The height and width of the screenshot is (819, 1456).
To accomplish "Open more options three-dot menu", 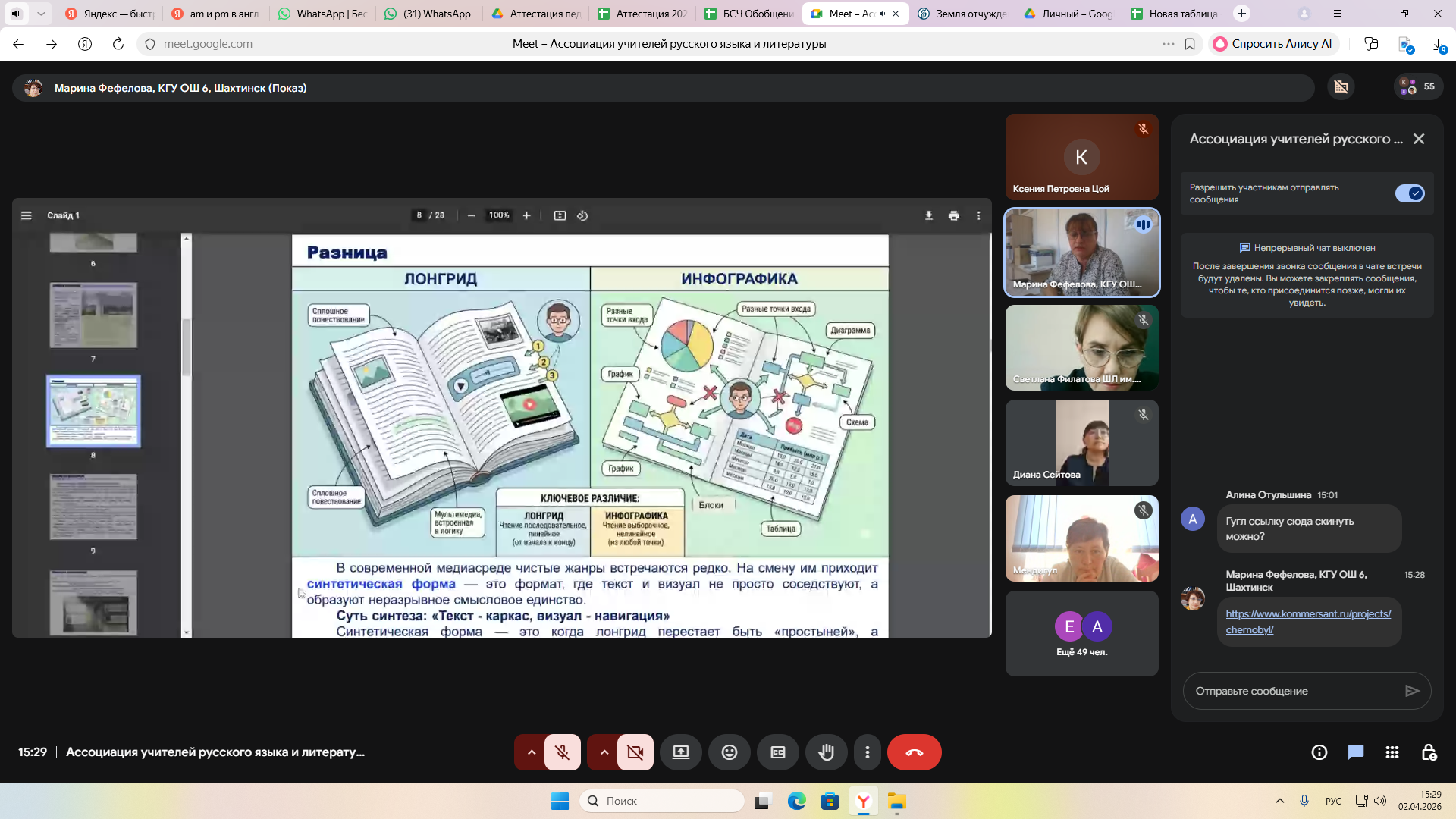I will (x=867, y=752).
